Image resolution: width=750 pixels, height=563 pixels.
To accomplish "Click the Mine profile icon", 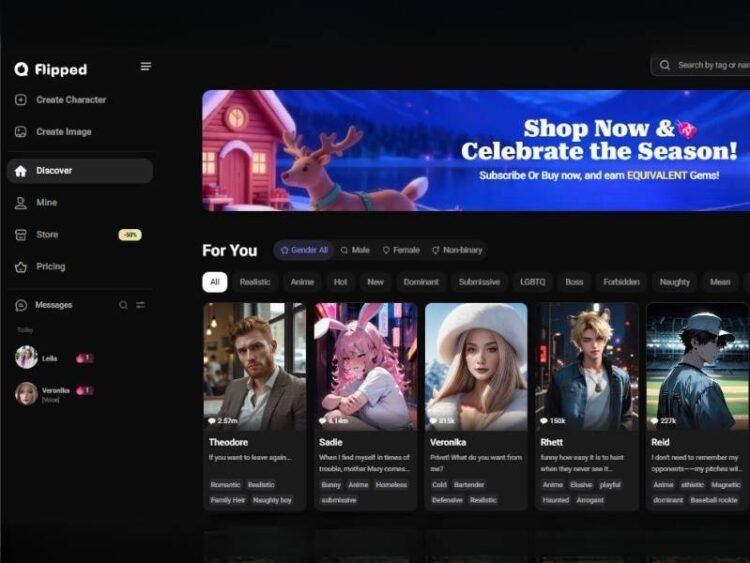I will pos(21,203).
